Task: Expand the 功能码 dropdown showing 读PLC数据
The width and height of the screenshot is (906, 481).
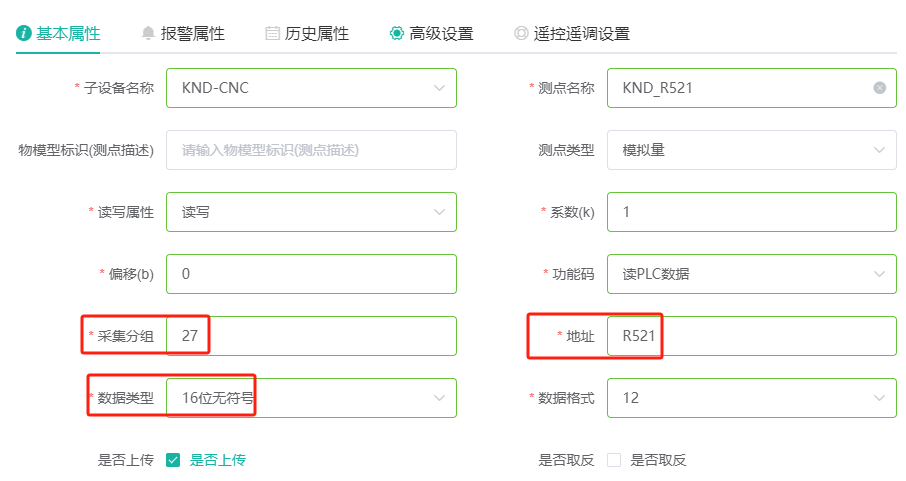Action: pyautogui.click(x=752, y=274)
